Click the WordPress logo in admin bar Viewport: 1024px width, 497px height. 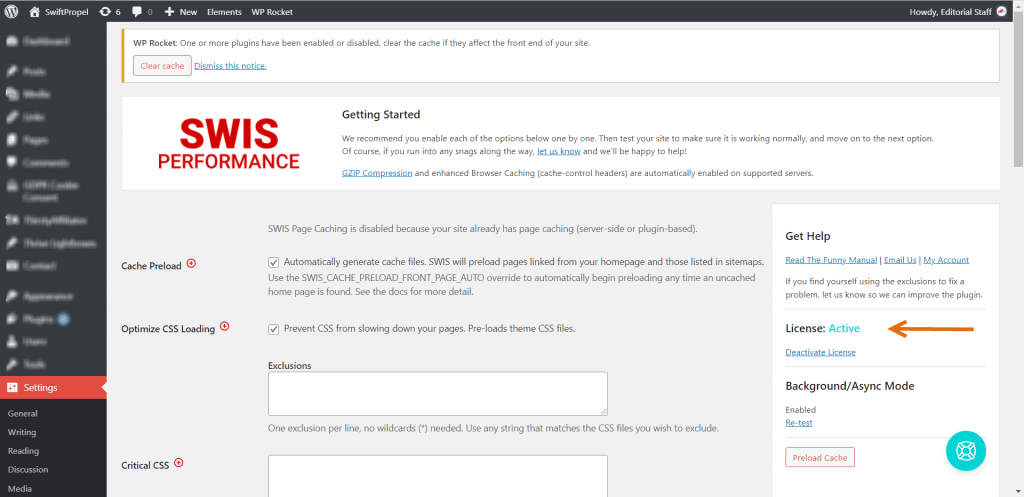pos(13,12)
